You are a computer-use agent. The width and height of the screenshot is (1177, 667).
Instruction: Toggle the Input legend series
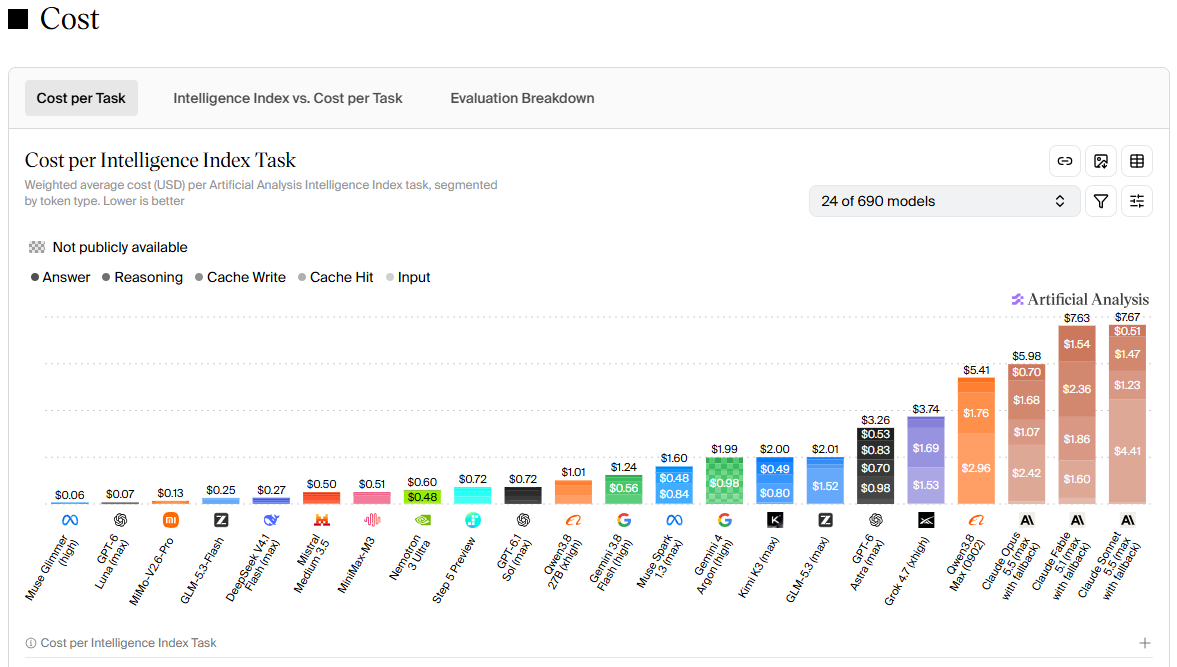coord(408,278)
